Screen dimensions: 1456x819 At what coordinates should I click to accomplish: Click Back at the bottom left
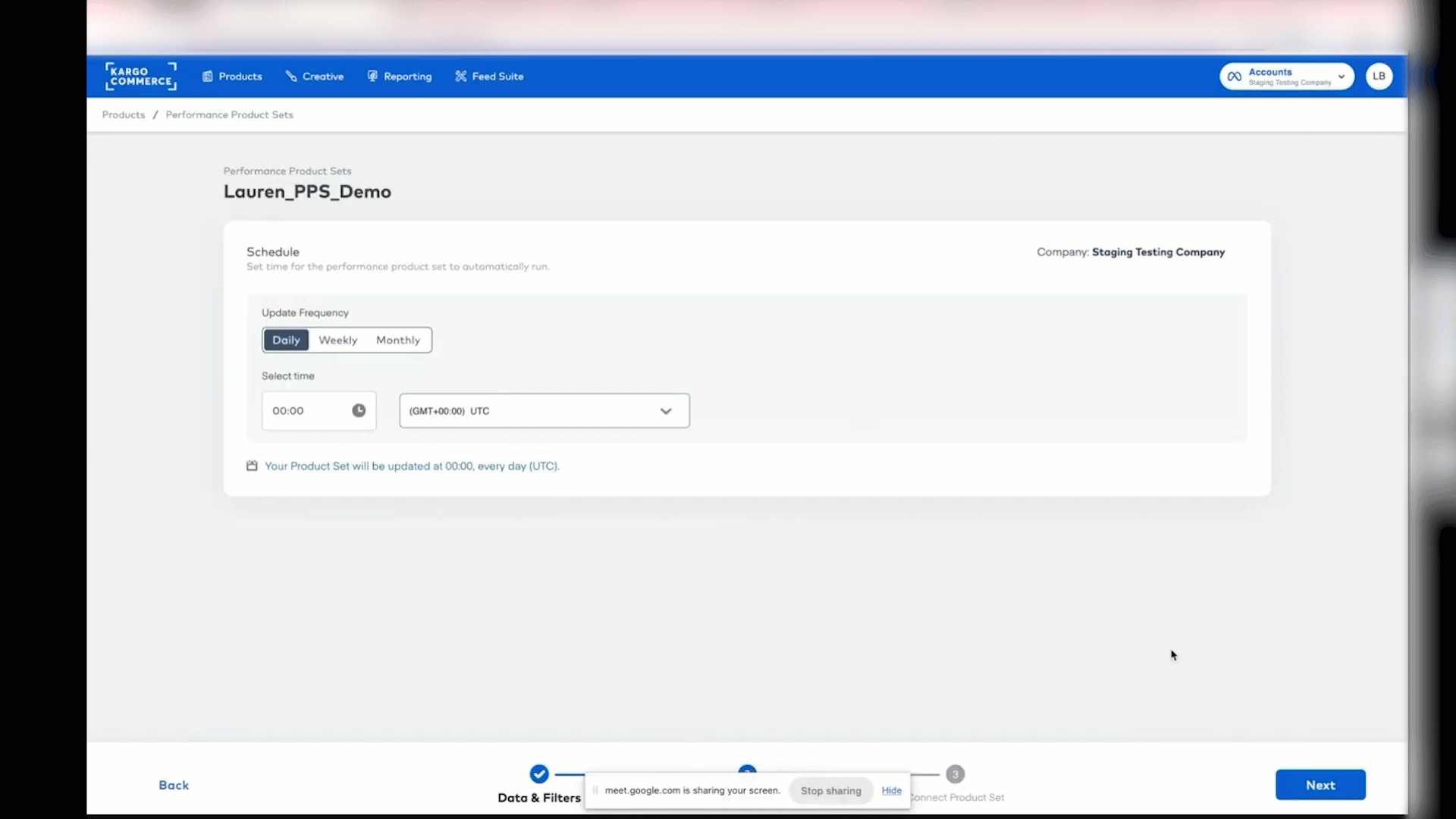(x=174, y=784)
